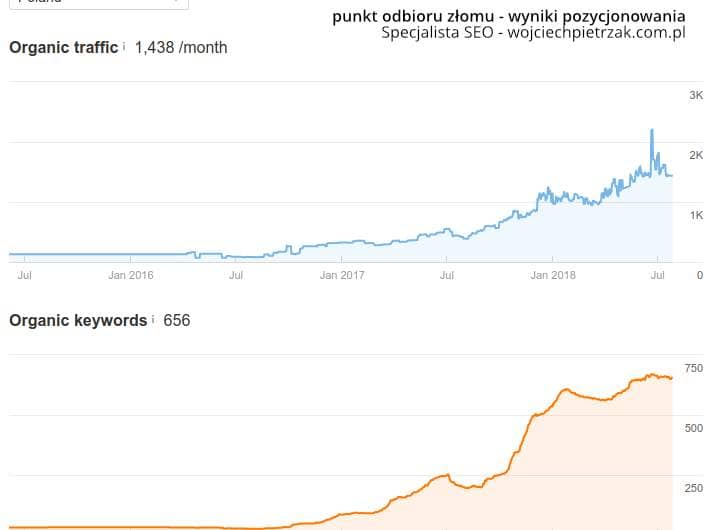Image resolution: width=720 pixels, height=530 pixels.
Task: Click the Organic keywords info icon
Action: tap(153, 320)
